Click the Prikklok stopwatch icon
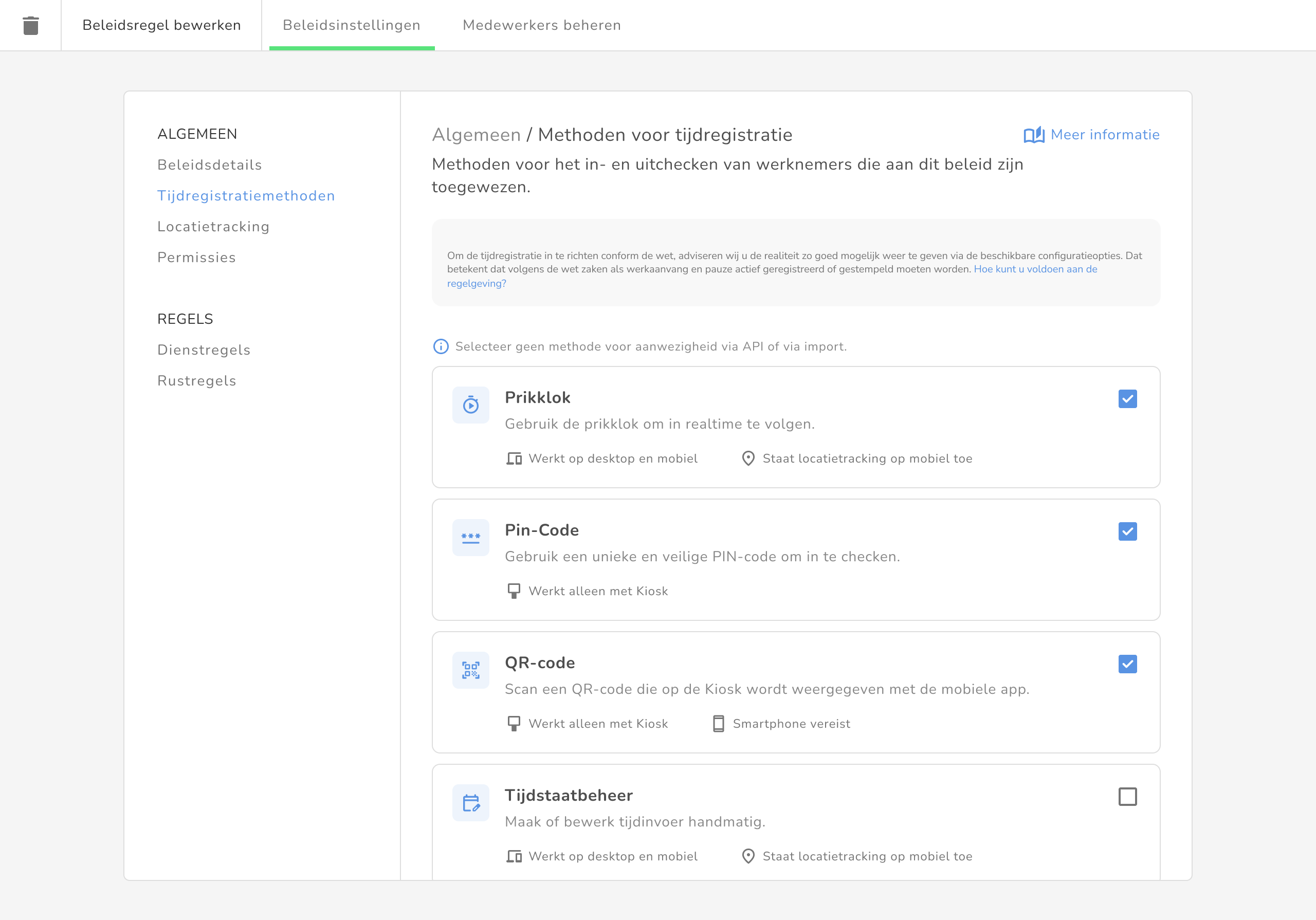 tap(470, 404)
